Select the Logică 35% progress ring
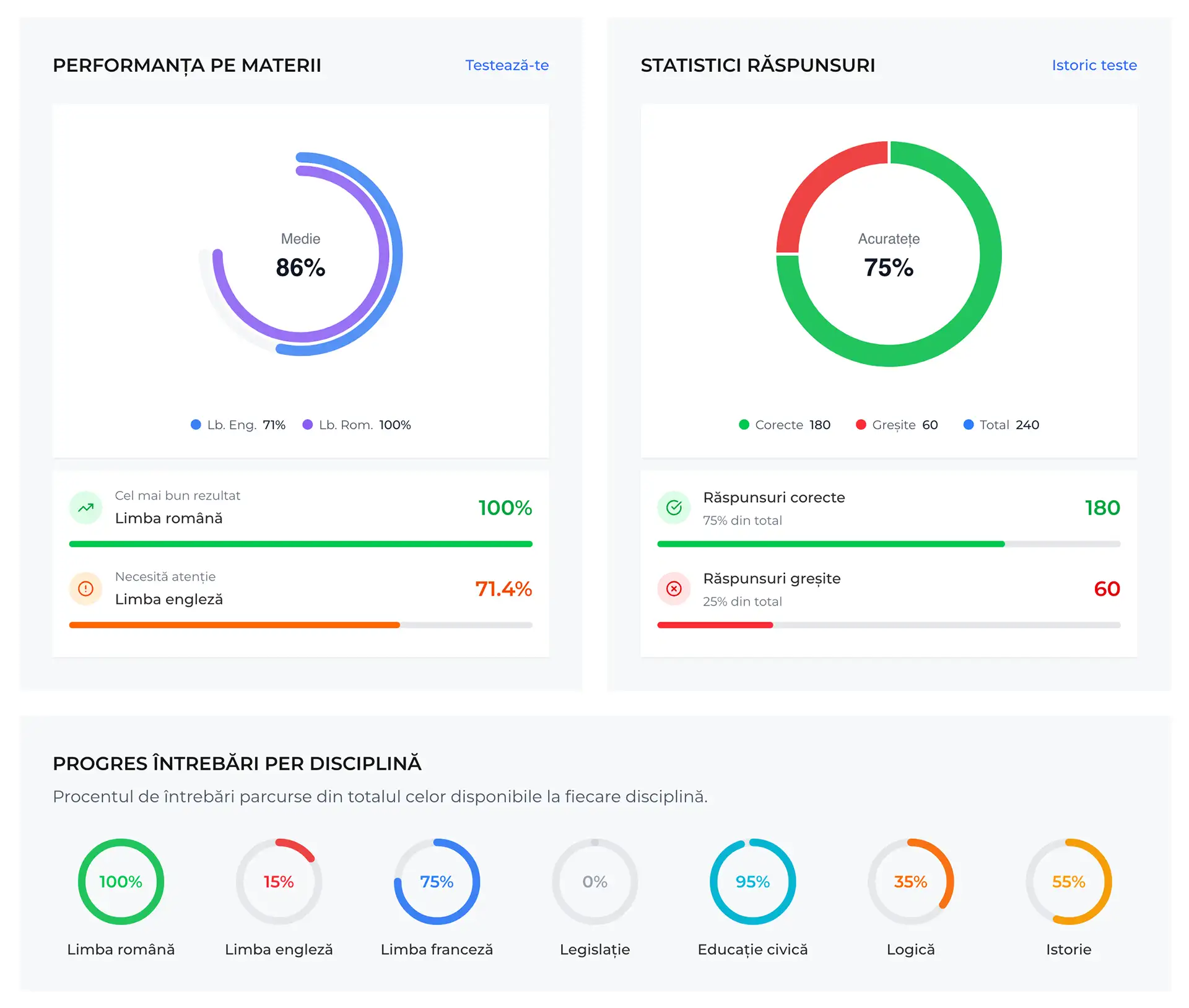 tap(910, 881)
